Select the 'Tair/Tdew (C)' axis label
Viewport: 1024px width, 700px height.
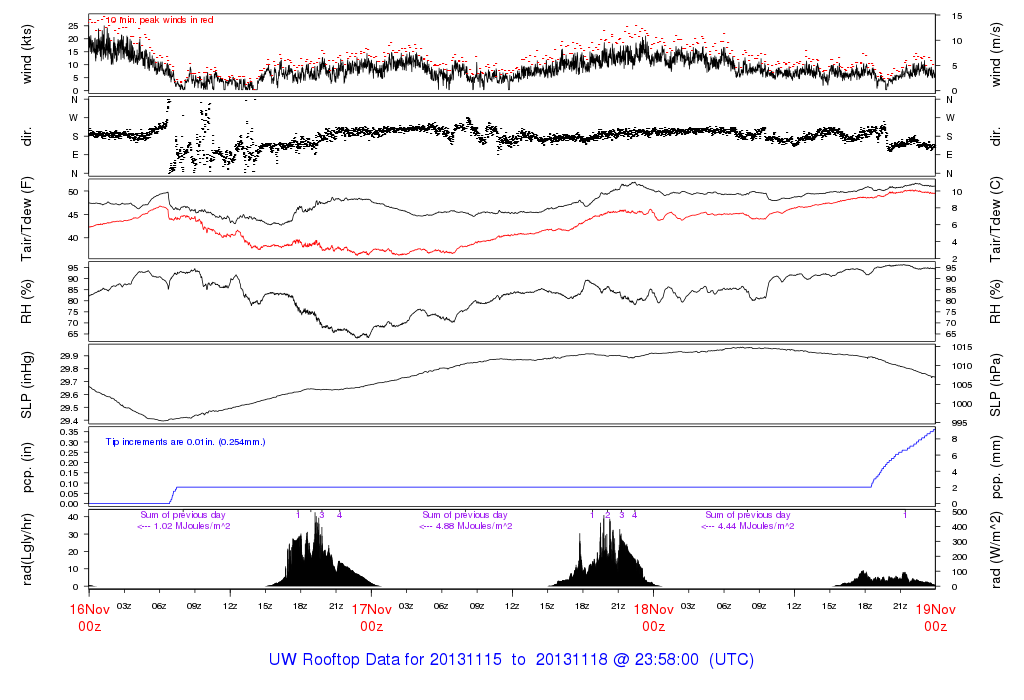(x=995, y=219)
